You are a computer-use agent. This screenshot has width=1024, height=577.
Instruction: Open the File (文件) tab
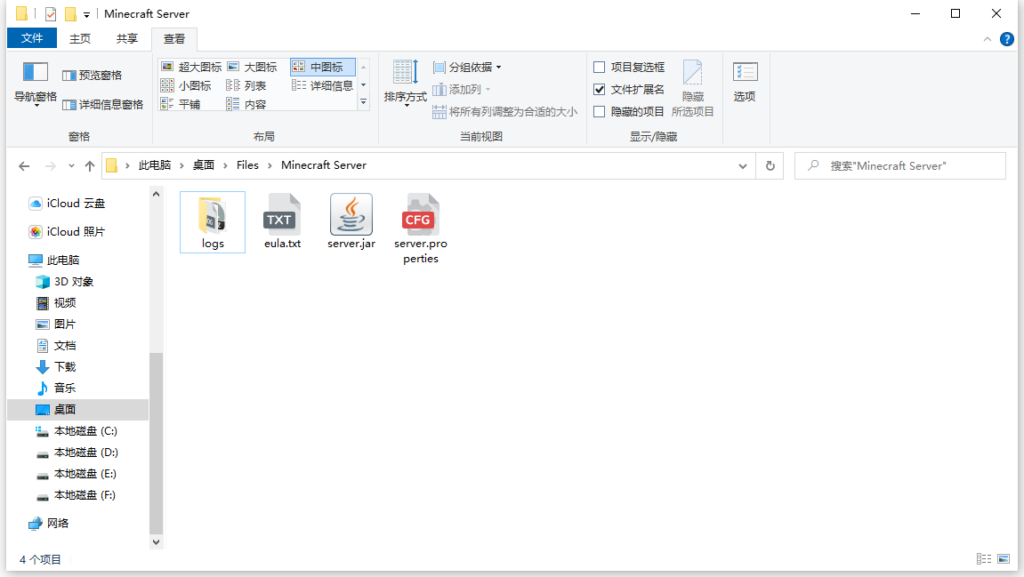click(x=32, y=39)
